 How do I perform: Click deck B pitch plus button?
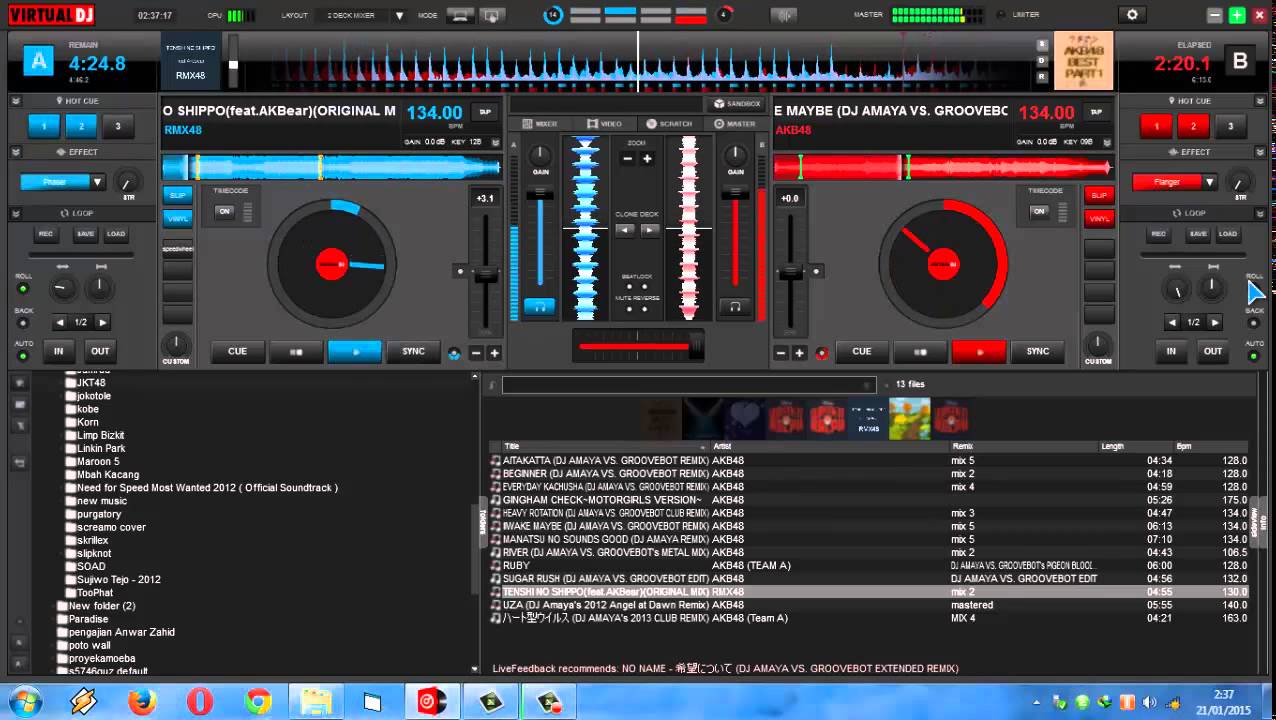tap(801, 353)
